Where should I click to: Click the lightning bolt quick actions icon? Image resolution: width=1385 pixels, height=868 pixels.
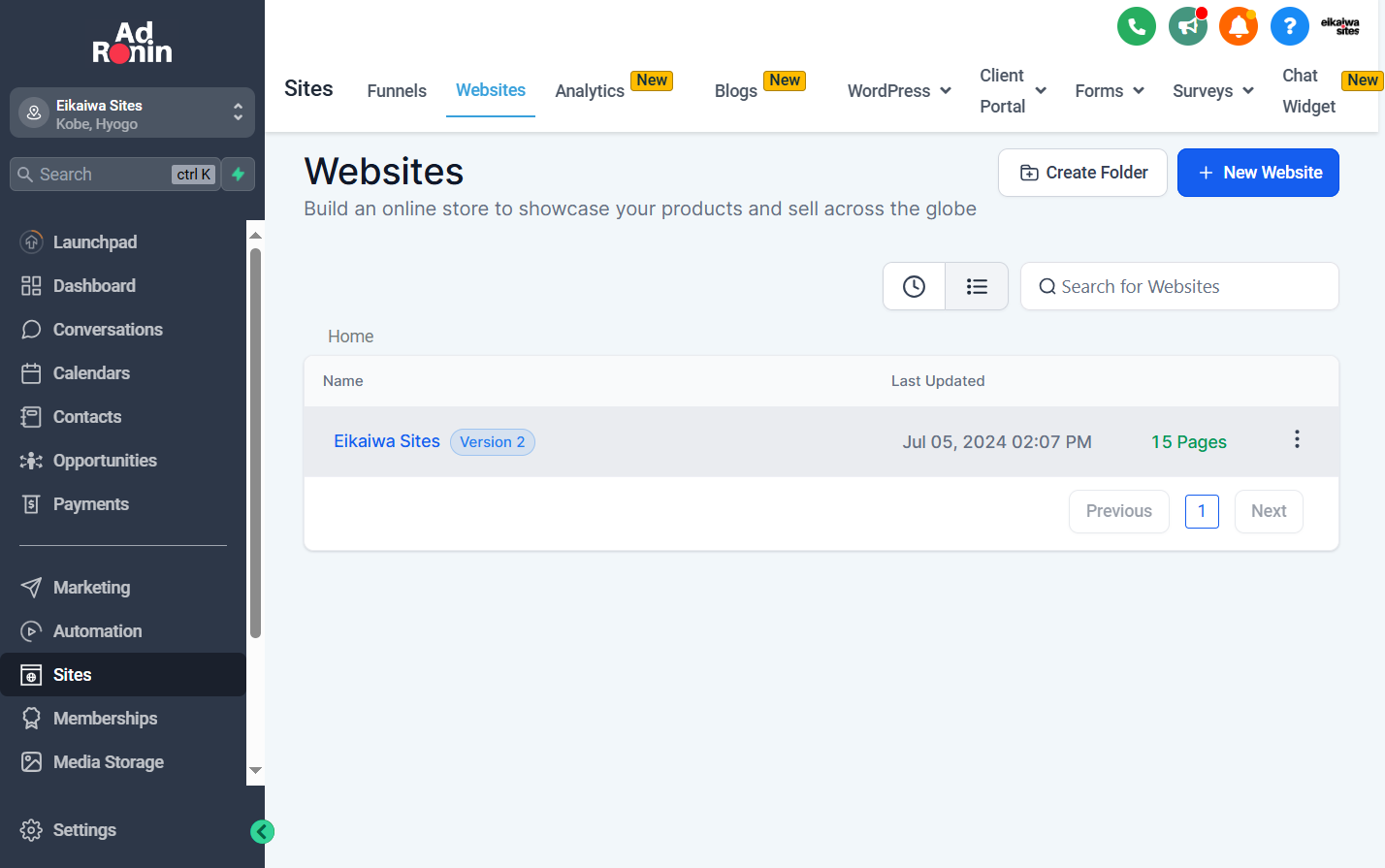tap(239, 175)
